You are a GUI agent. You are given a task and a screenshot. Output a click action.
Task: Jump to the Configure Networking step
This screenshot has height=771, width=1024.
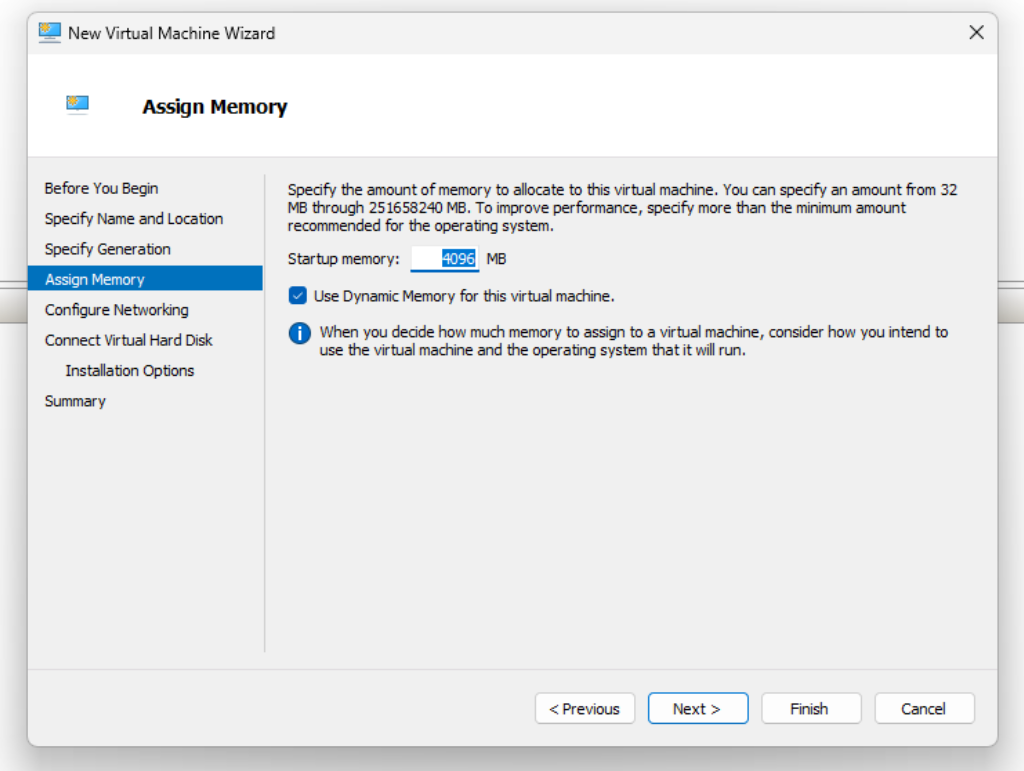point(116,310)
